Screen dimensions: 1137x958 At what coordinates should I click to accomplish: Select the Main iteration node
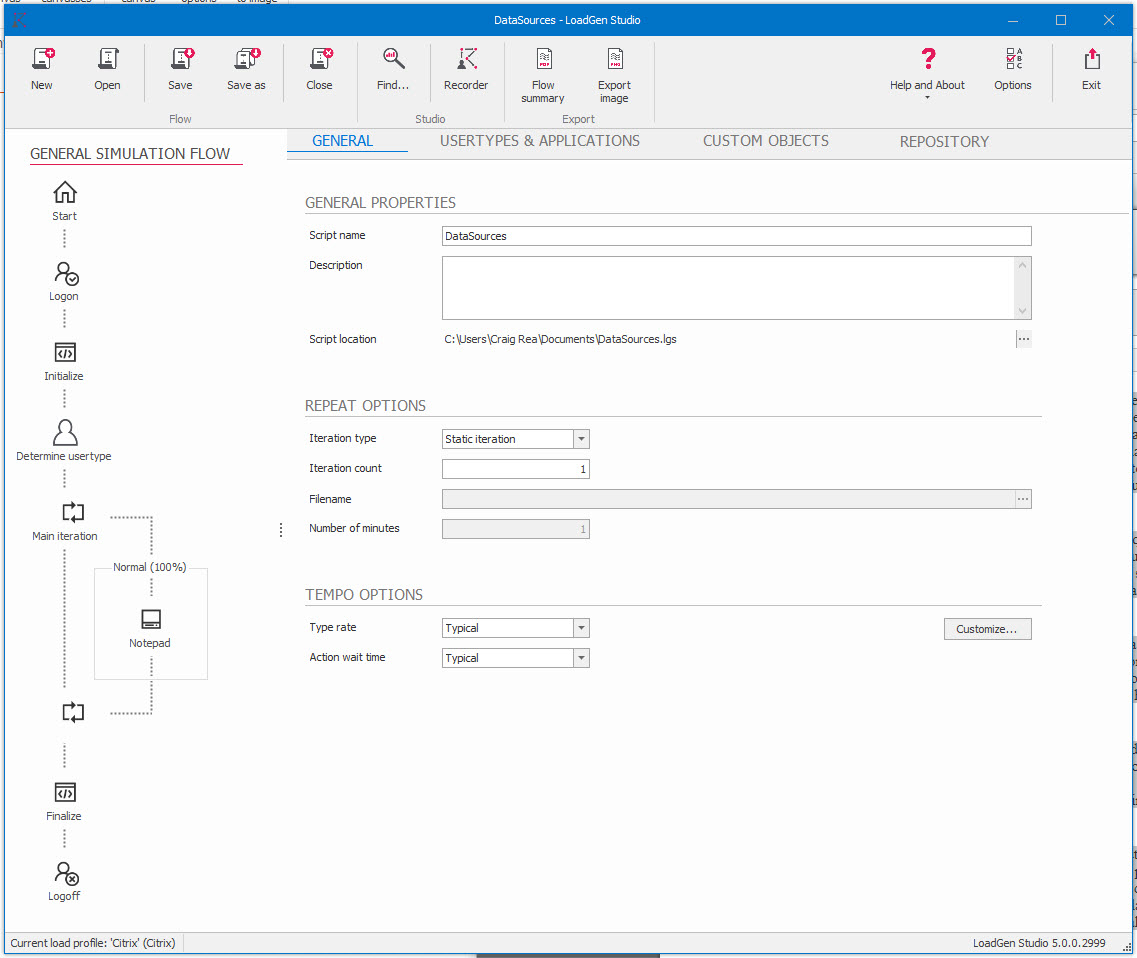(65, 521)
